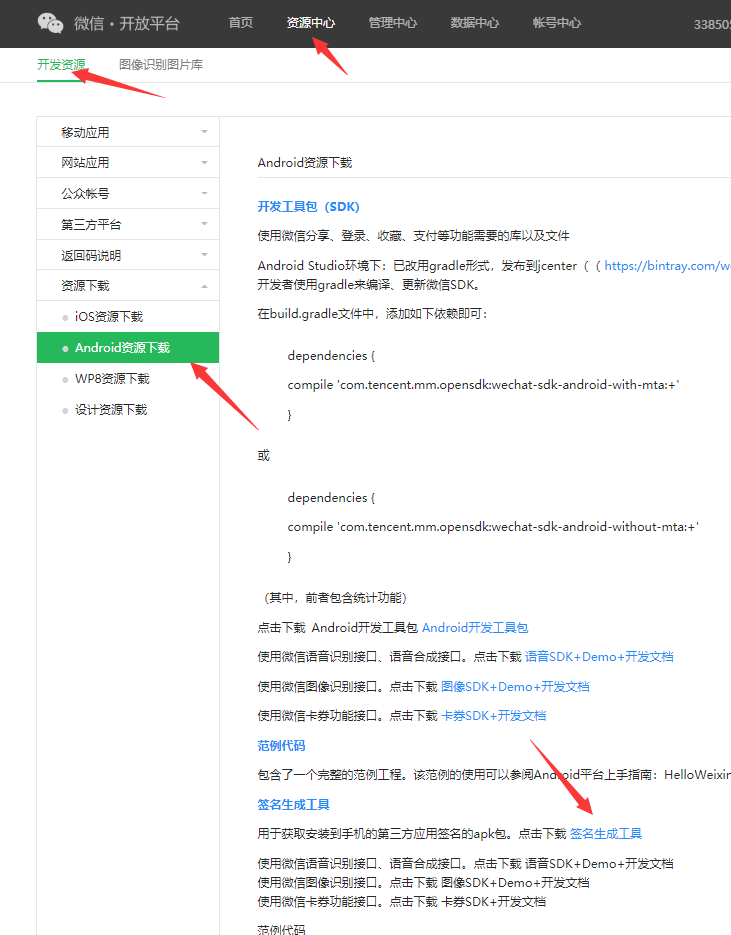
Task: Expand the 返回码说明 dropdown arrow
Action: point(204,256)
